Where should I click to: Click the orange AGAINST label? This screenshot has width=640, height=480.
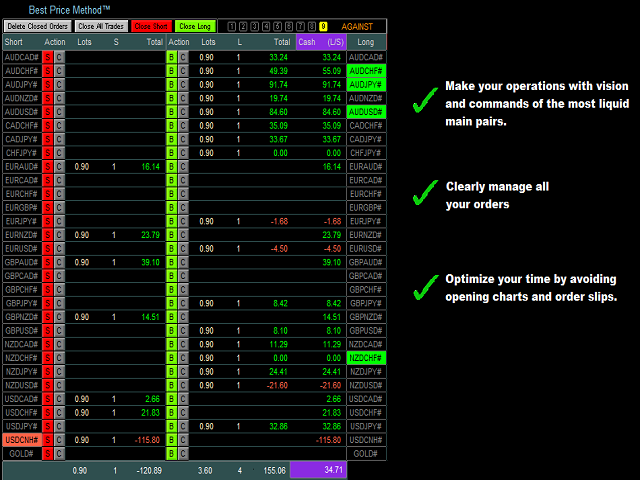point(357,27)
